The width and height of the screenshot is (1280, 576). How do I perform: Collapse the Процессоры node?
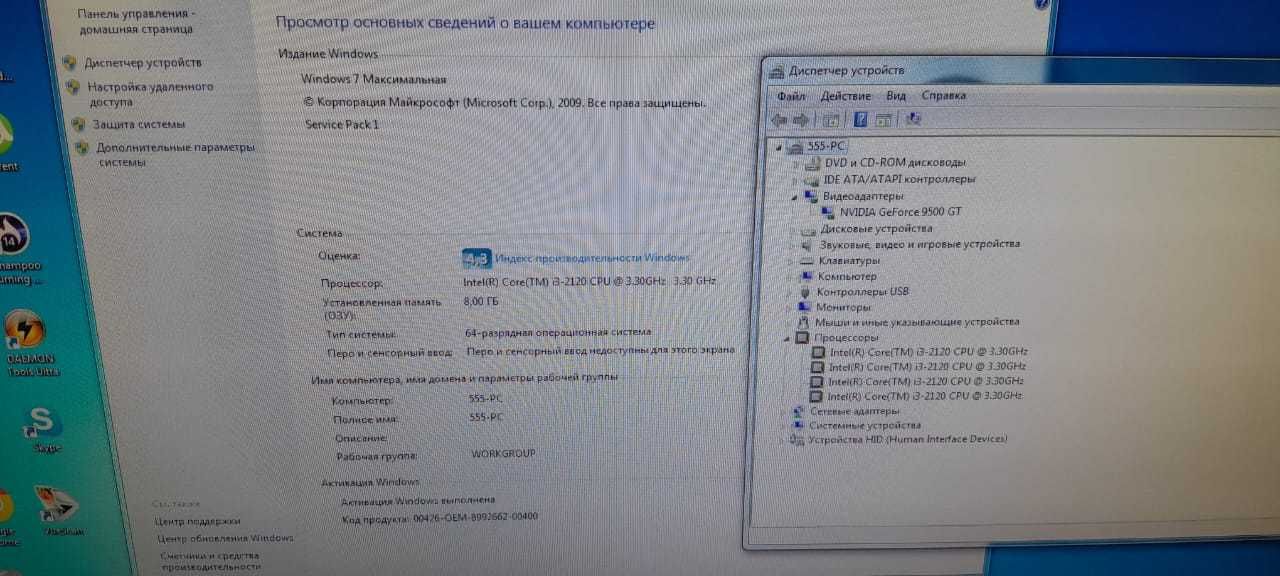787,339
